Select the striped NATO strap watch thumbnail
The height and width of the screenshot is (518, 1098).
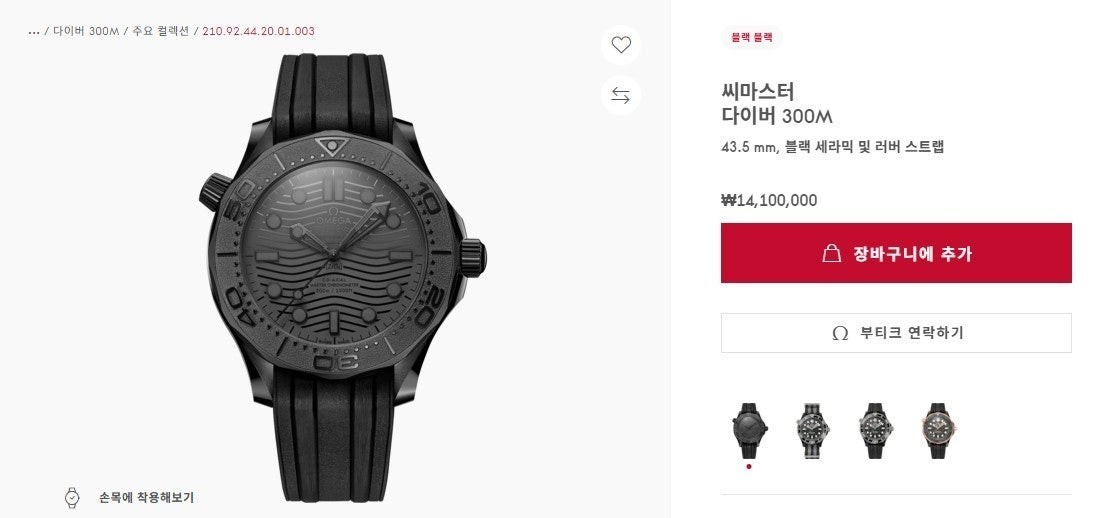[812, 430]
